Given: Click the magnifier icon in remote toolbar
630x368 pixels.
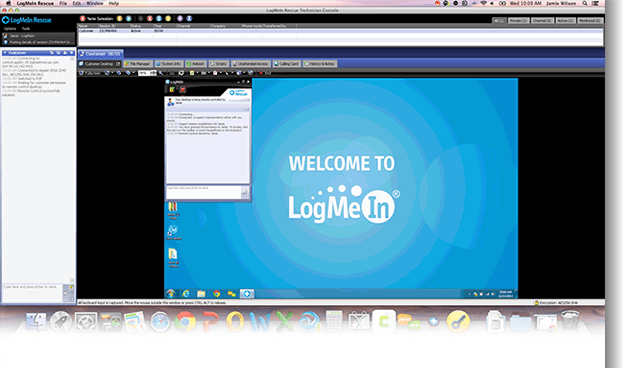Looking at the screenshot, I should pos(161,73).
